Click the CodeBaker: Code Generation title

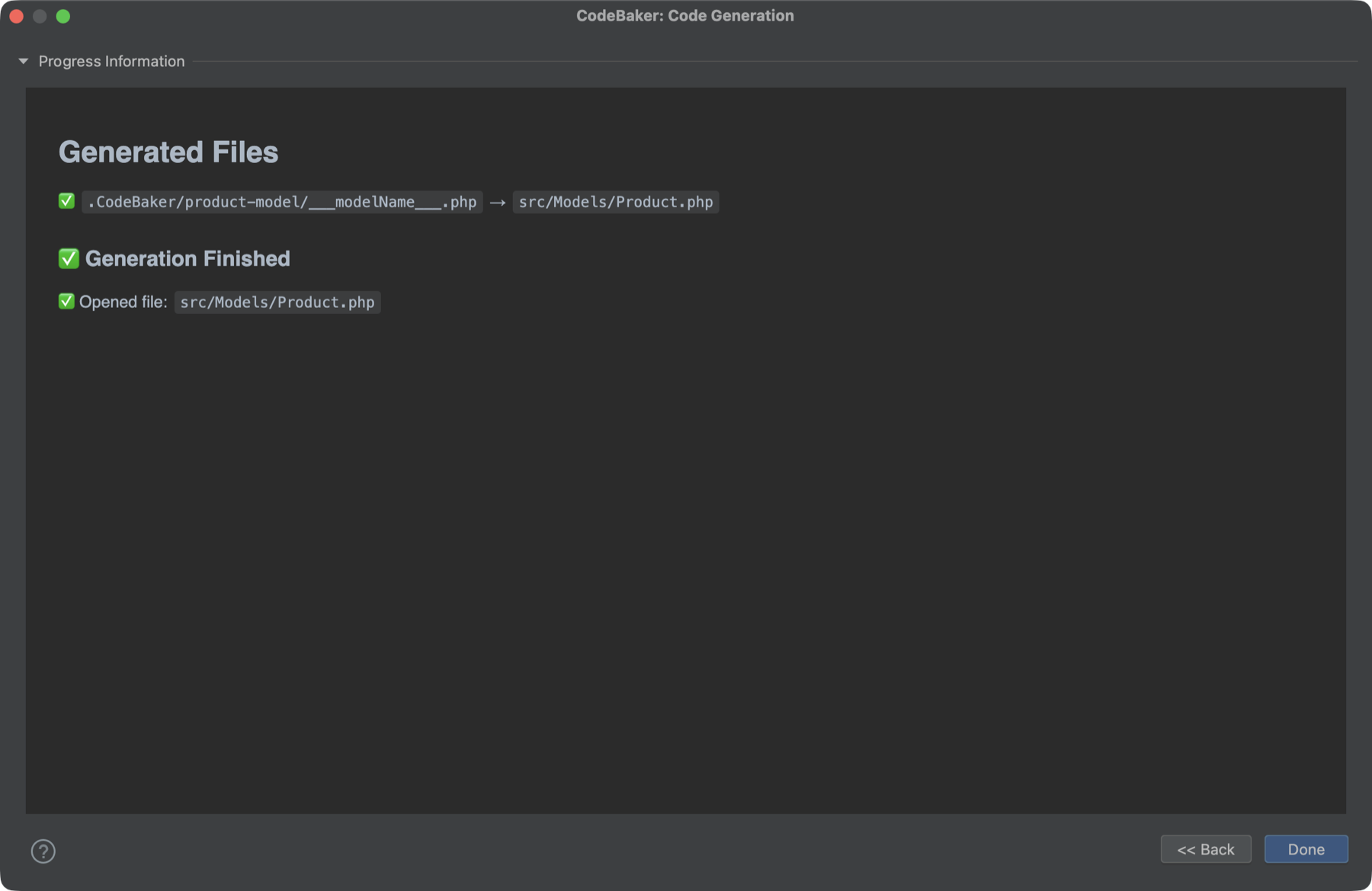(685, 15)
